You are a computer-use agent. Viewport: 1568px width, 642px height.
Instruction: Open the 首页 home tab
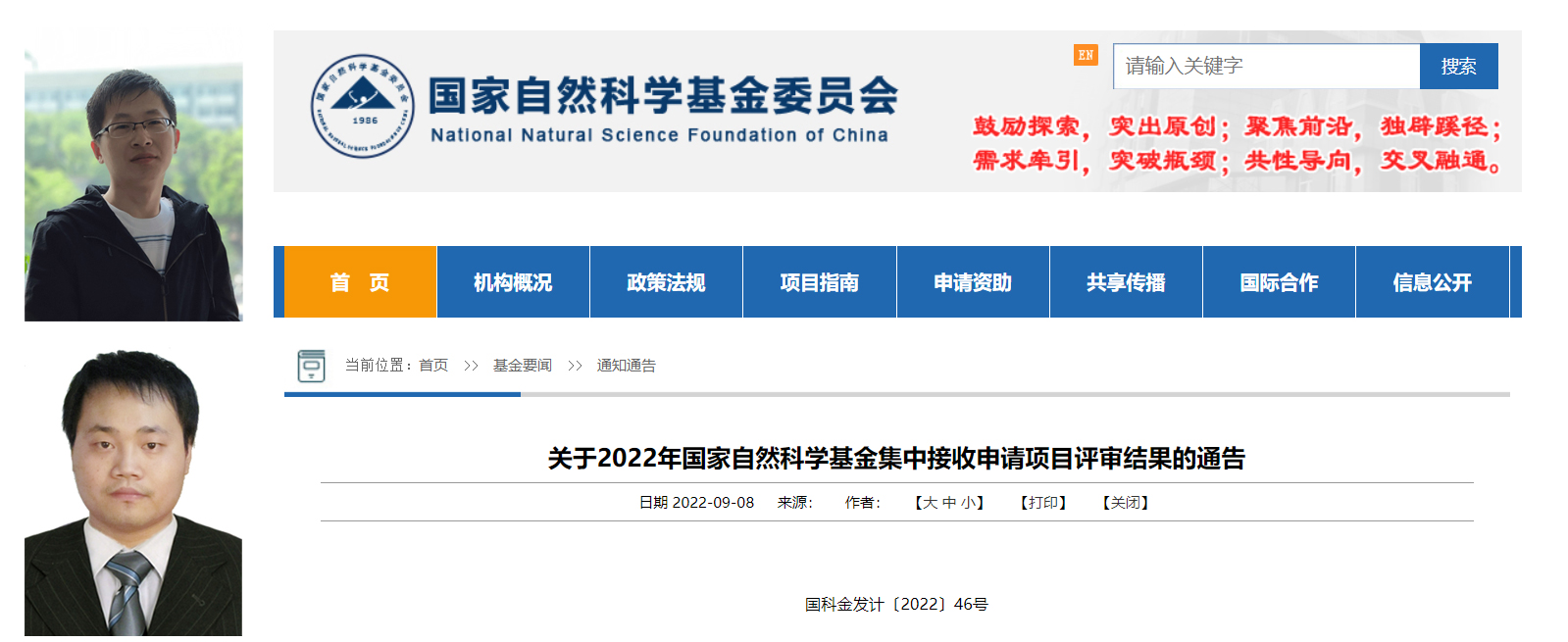(x=360, y=282)
